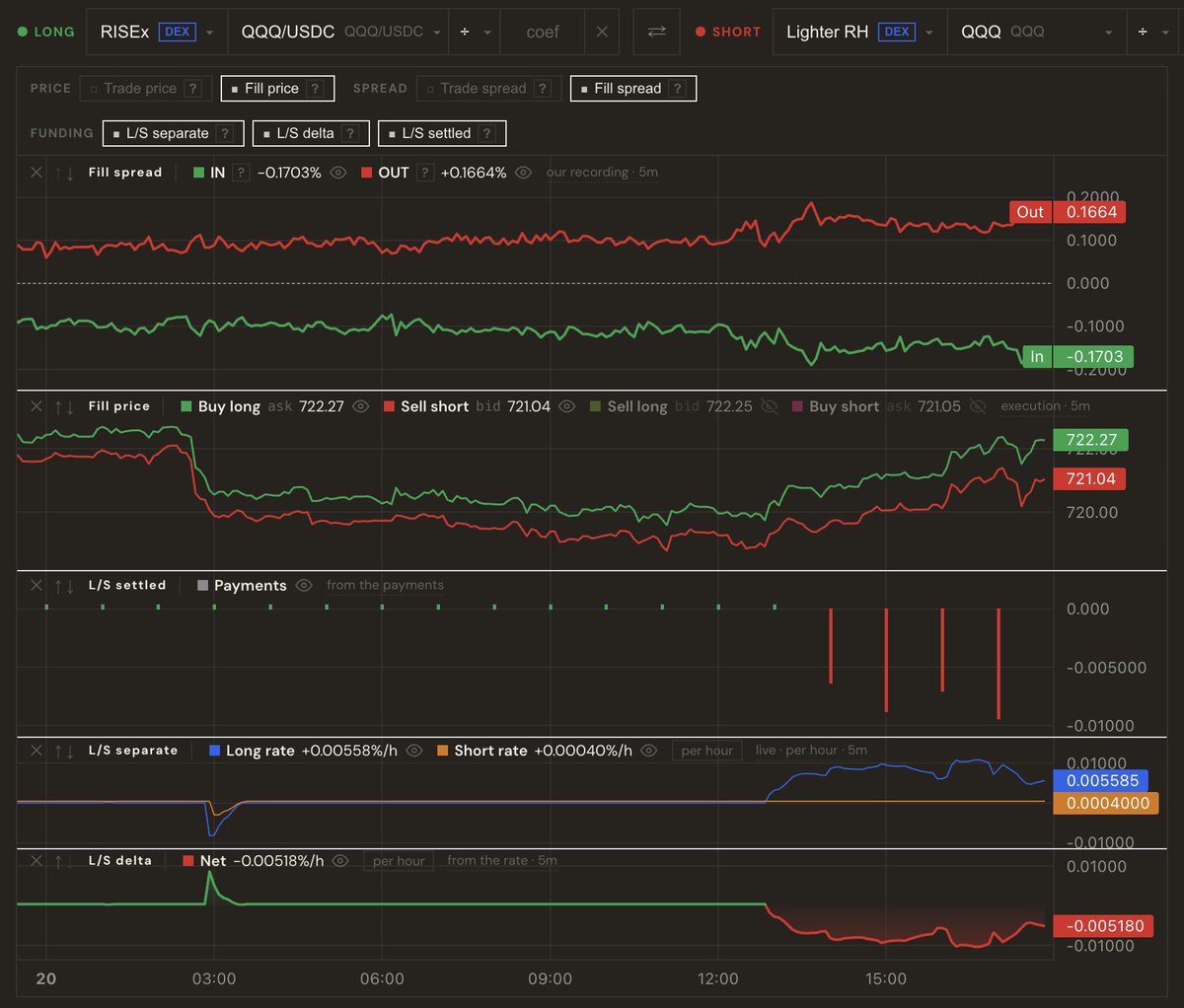Click the orange Short rate swatch

point(443,751)
